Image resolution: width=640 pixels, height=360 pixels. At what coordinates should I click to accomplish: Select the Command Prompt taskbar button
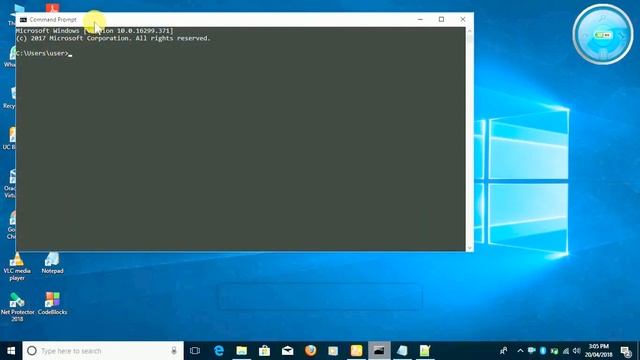click(x=379, y=351)
